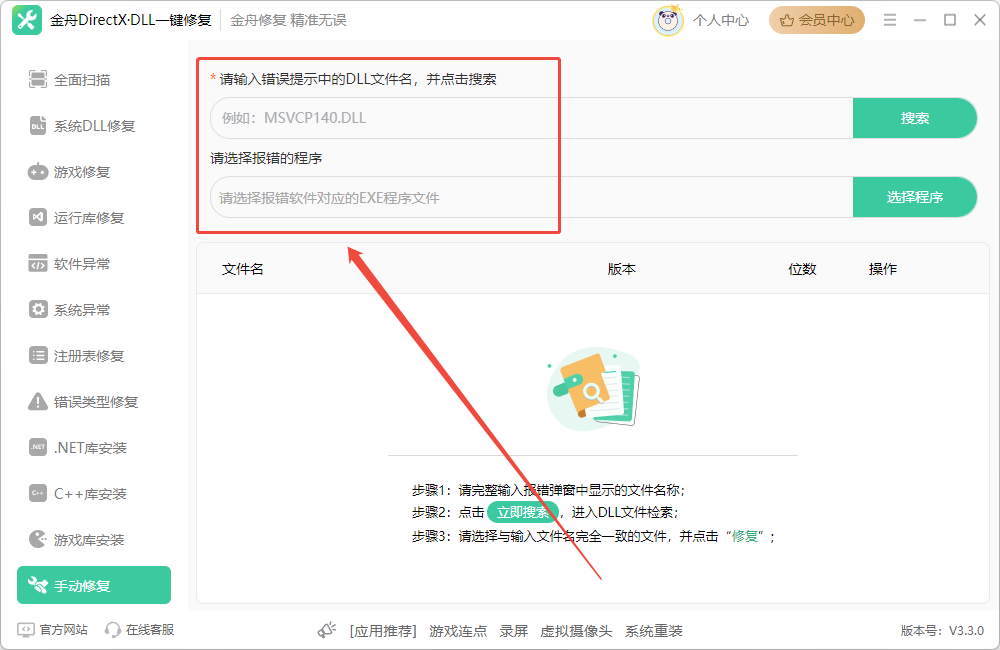Screen dimensions: 1000x650
Task: Click the 手动修复 tools icon
Action: [x=38, y=585]
